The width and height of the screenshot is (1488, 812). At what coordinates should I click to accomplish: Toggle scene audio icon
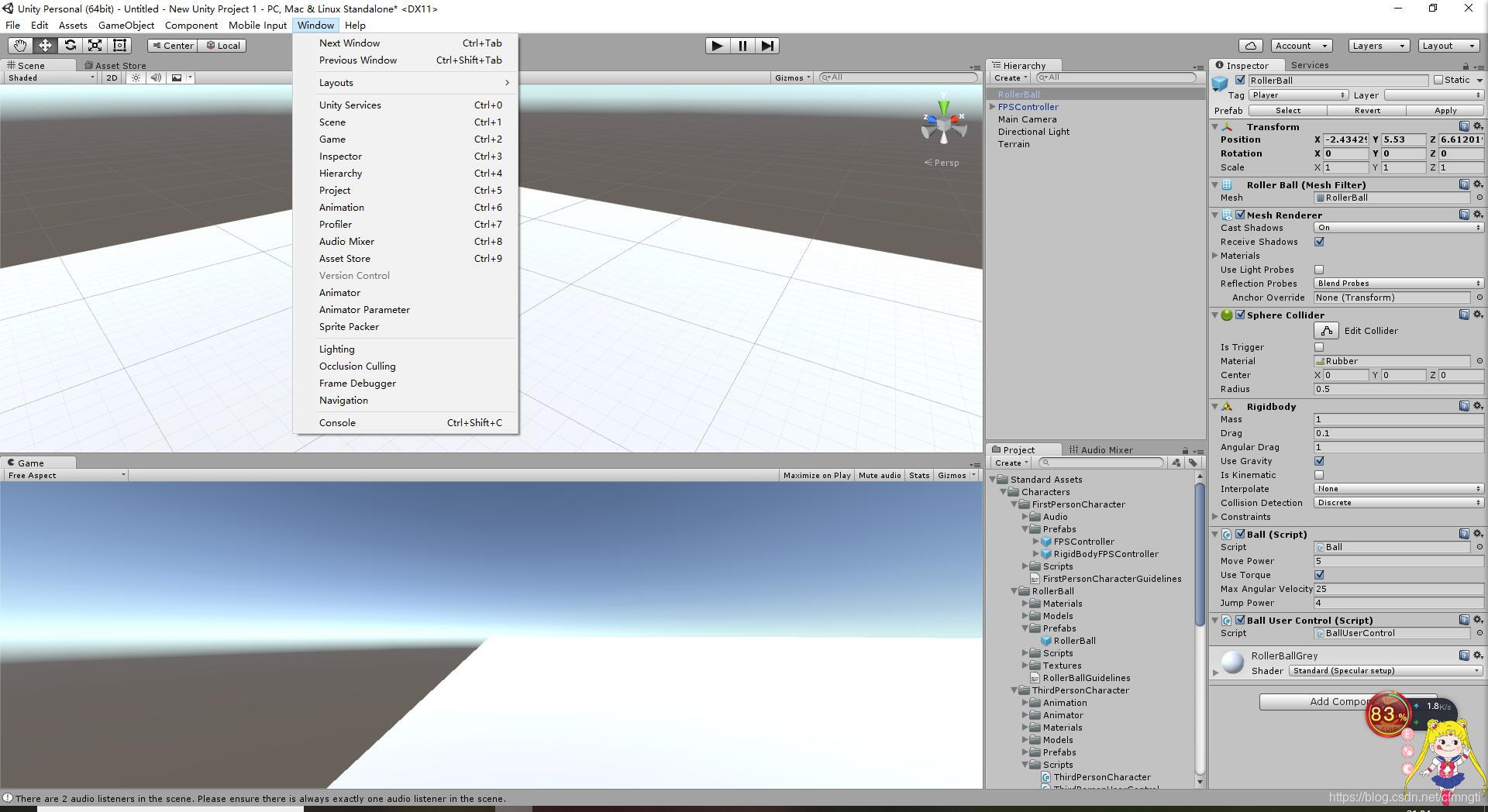[x=156, y=77]
